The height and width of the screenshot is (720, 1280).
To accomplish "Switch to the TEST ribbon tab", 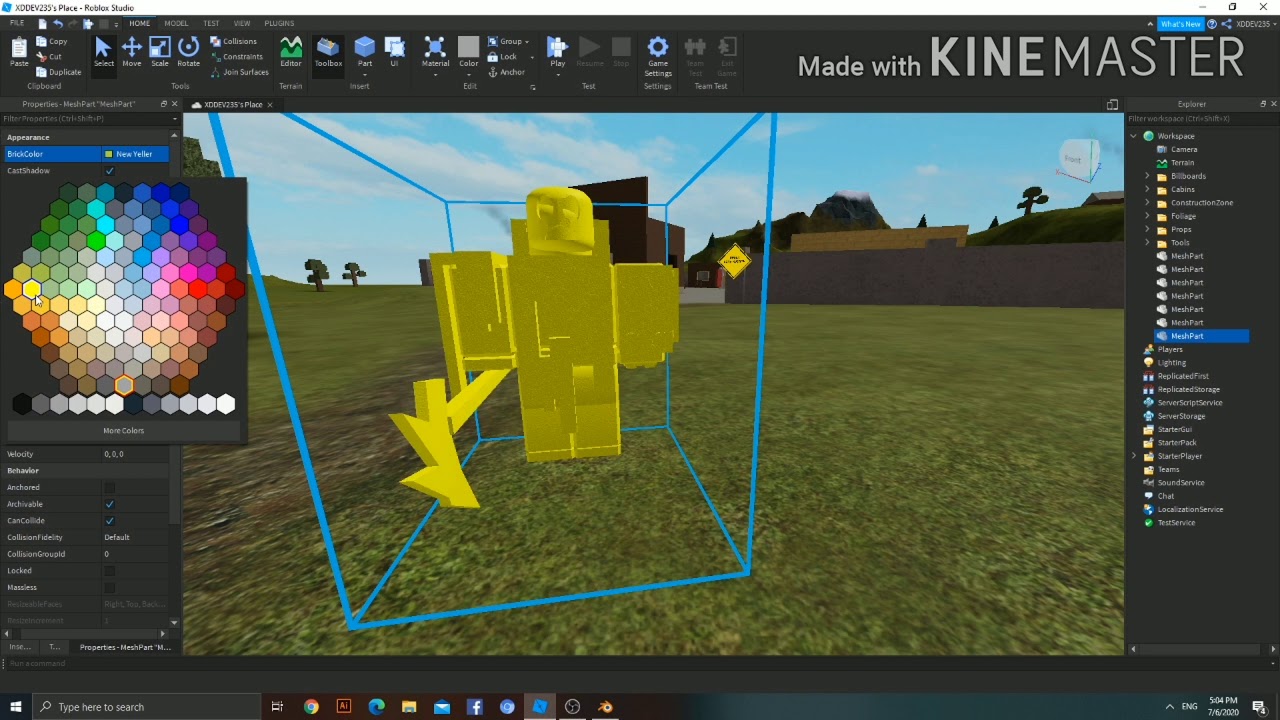I will 211,23.
